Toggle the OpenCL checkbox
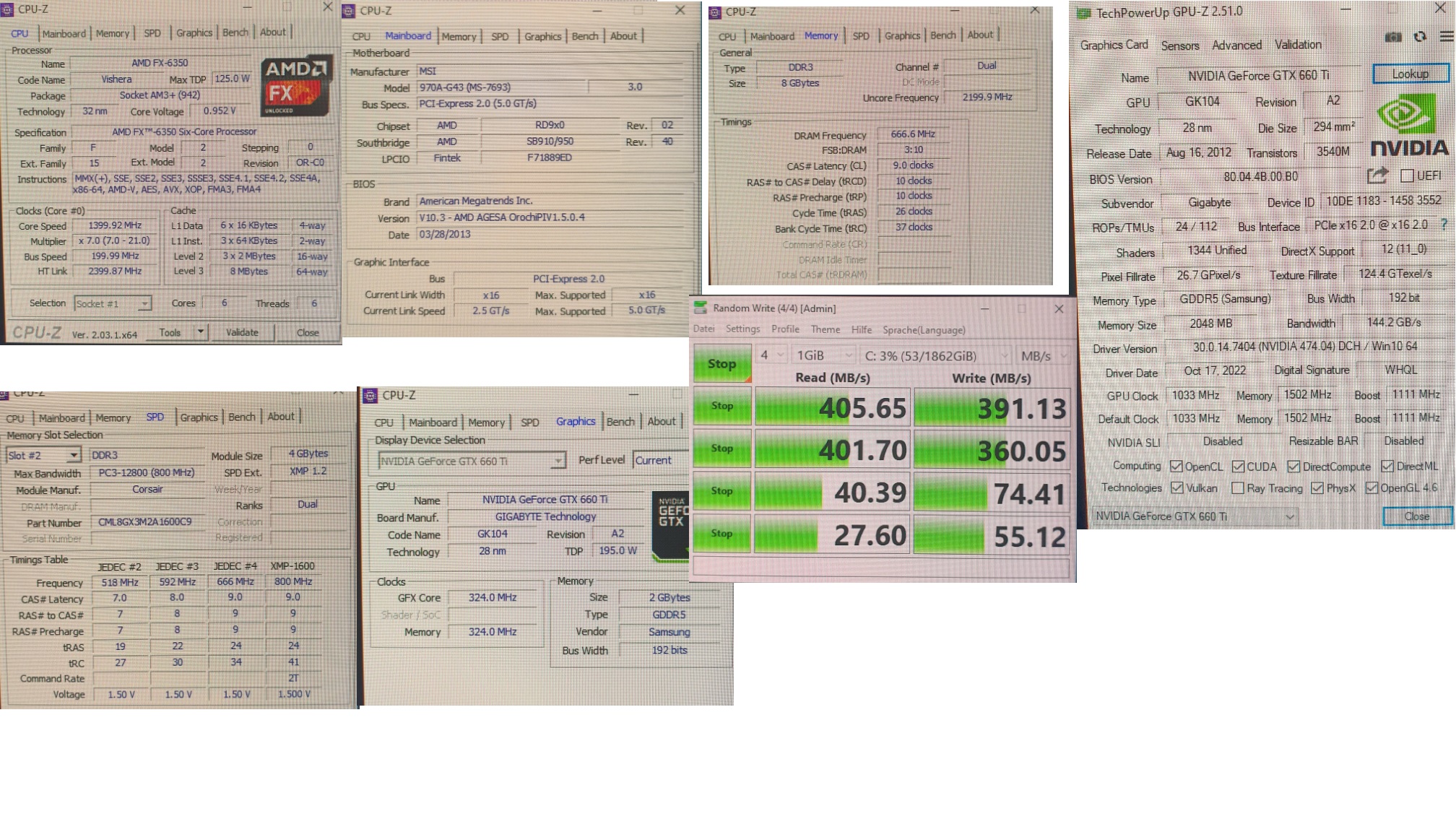Screen dimensions: 1456x819 [x=1176, y=467]
